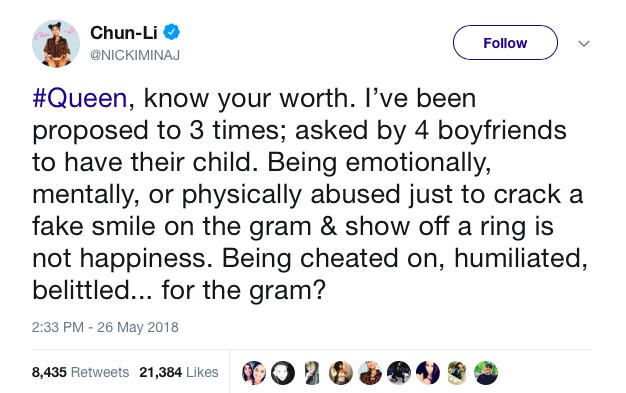This screenshot has height=393, width=626.
Task: Open the 2:33 PM - 26 May 2018 timestamp
Action: (105, 327)
